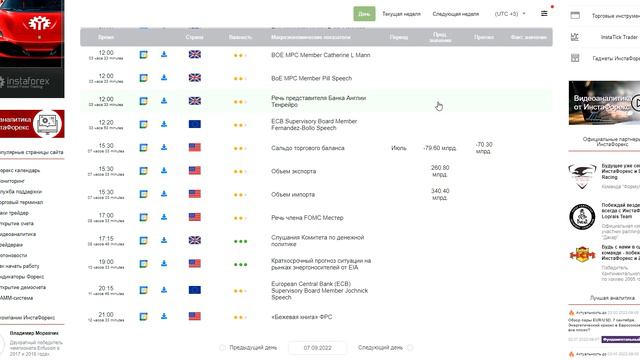Open the Слушания Комитета по денежной политике title
This screenshot has height=360, width=640.
[318, 241]
